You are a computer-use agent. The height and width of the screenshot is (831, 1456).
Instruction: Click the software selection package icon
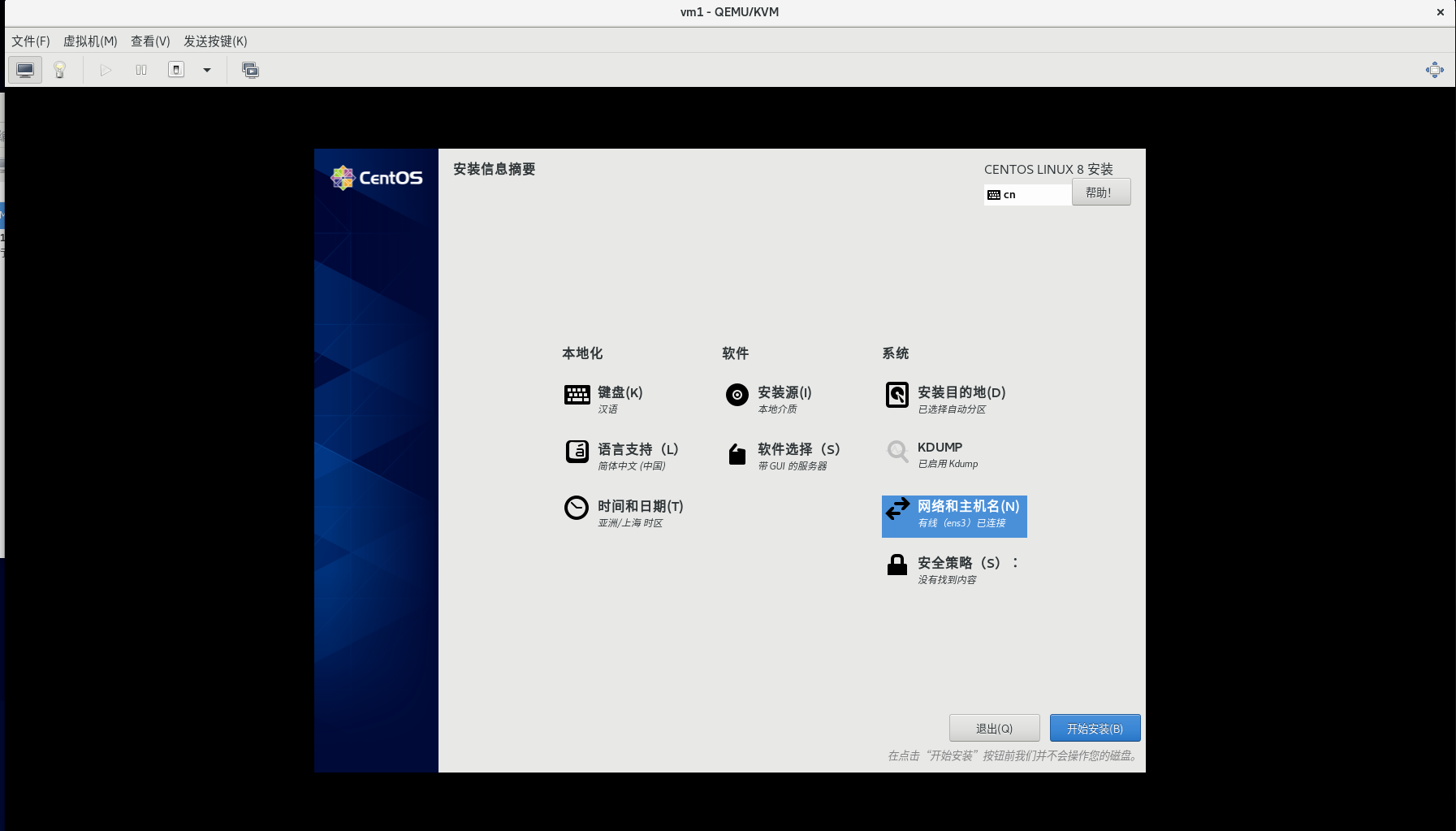click(737, 454)
